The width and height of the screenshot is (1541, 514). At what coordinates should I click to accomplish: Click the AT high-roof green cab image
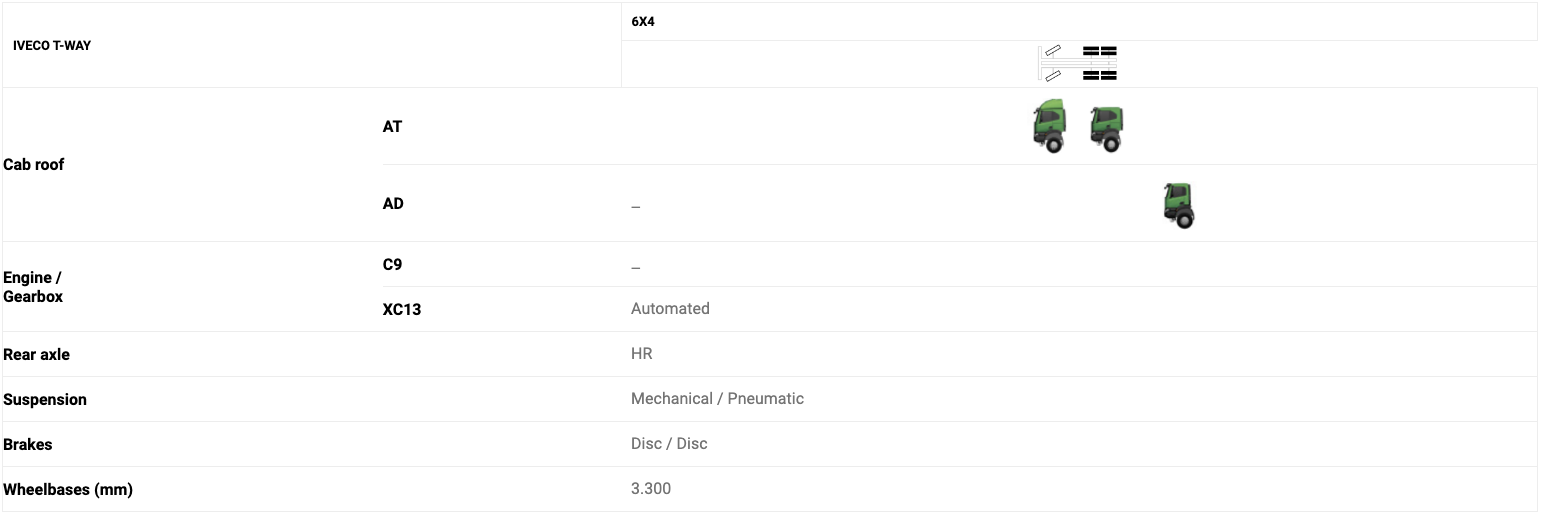pos(1049,126)
